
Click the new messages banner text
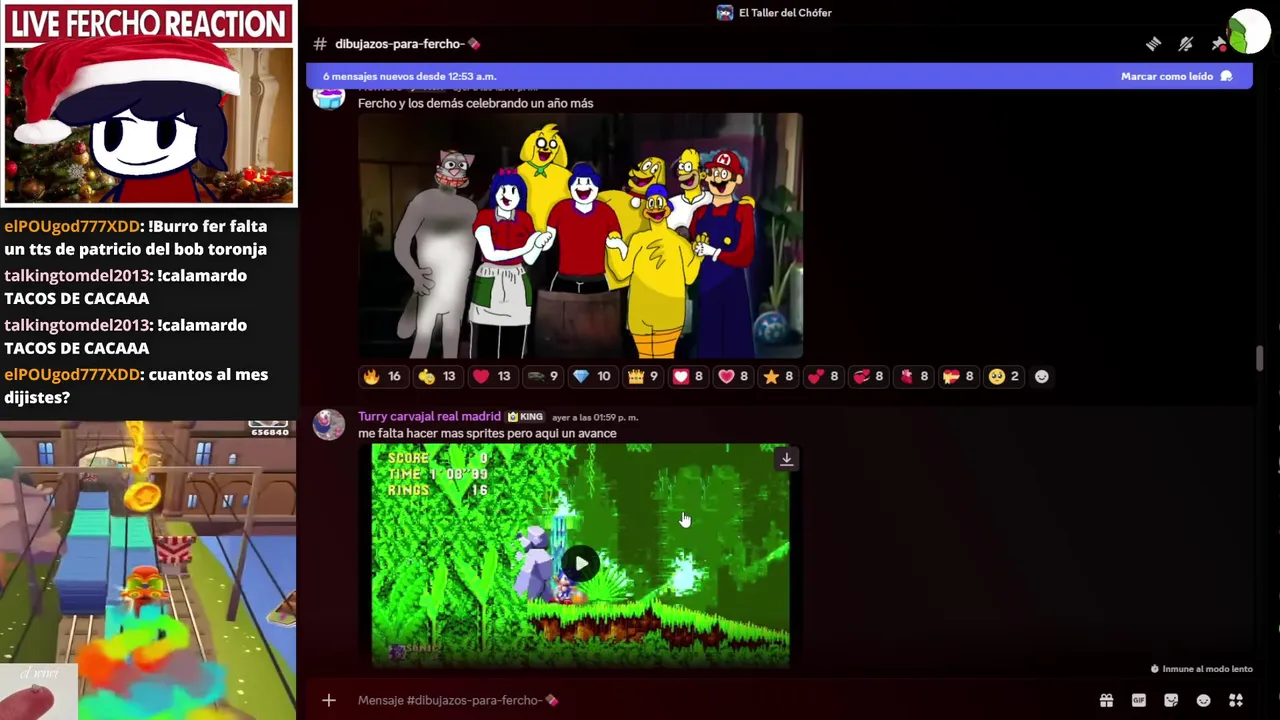(409, 76)
